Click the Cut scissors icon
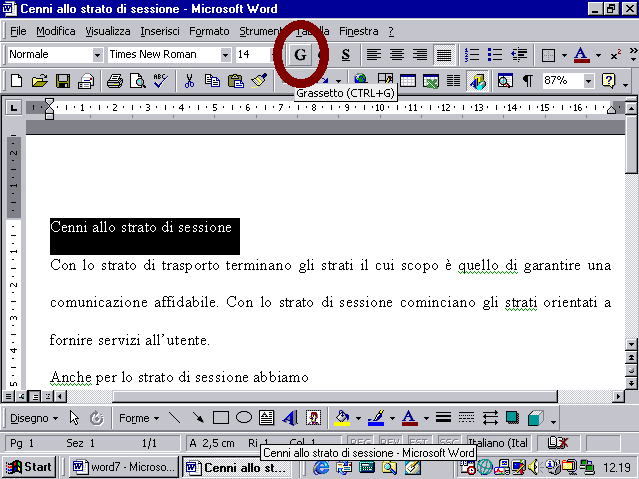639x479 pixels. click(x=189, y=81)
